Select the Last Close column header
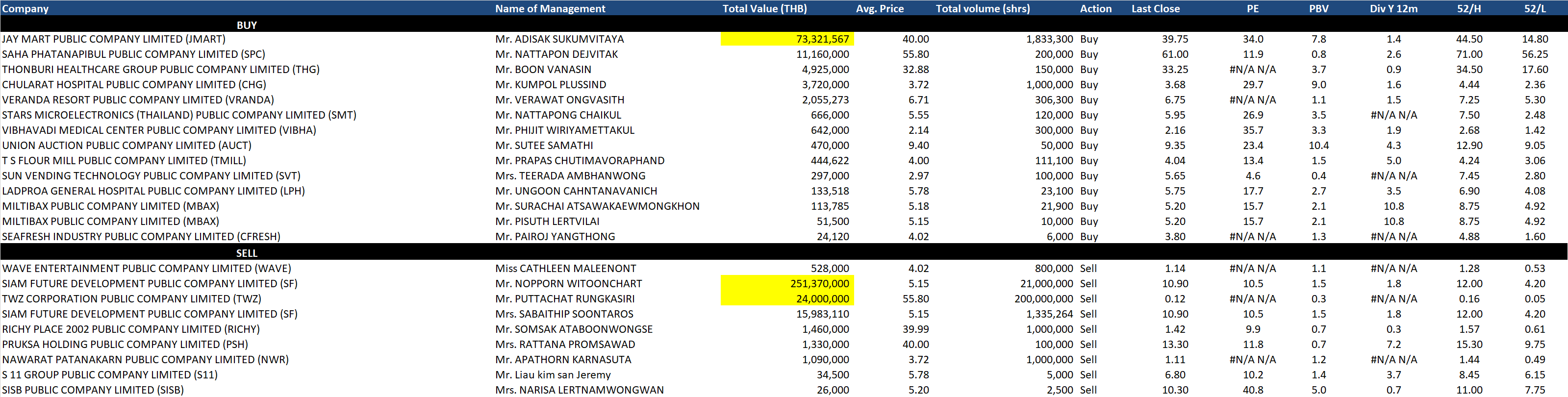The height and width of the screenshot is (397, 1568). pos(1155,8)
